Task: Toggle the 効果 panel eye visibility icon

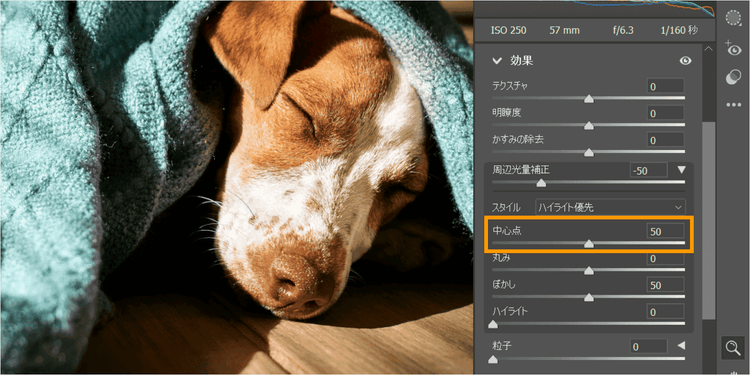Action: click(x=685, y=61)
